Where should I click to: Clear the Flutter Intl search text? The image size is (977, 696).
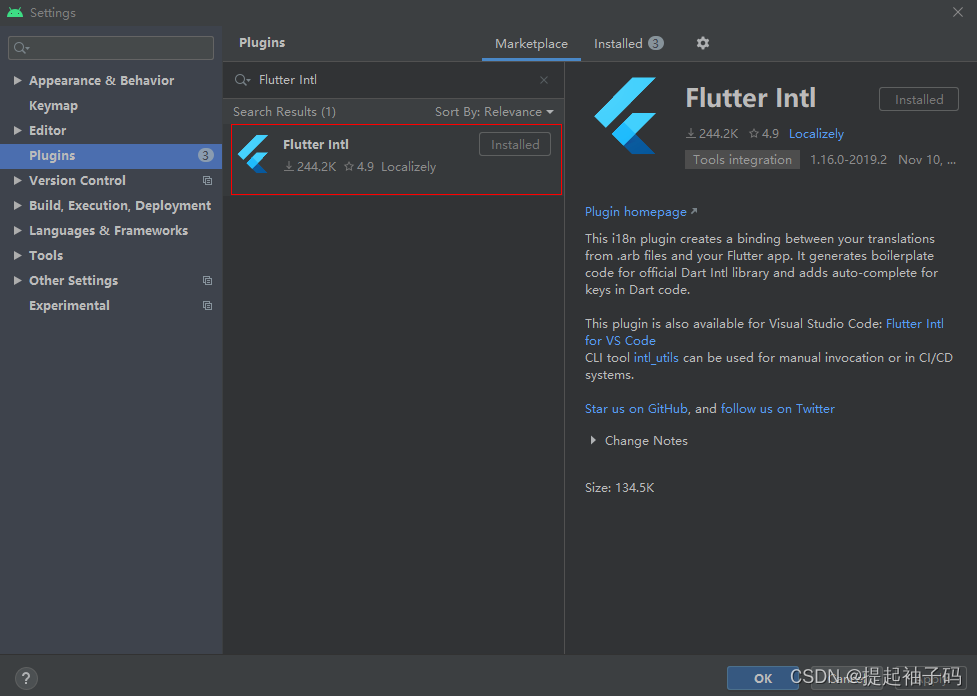click(544, 80)
